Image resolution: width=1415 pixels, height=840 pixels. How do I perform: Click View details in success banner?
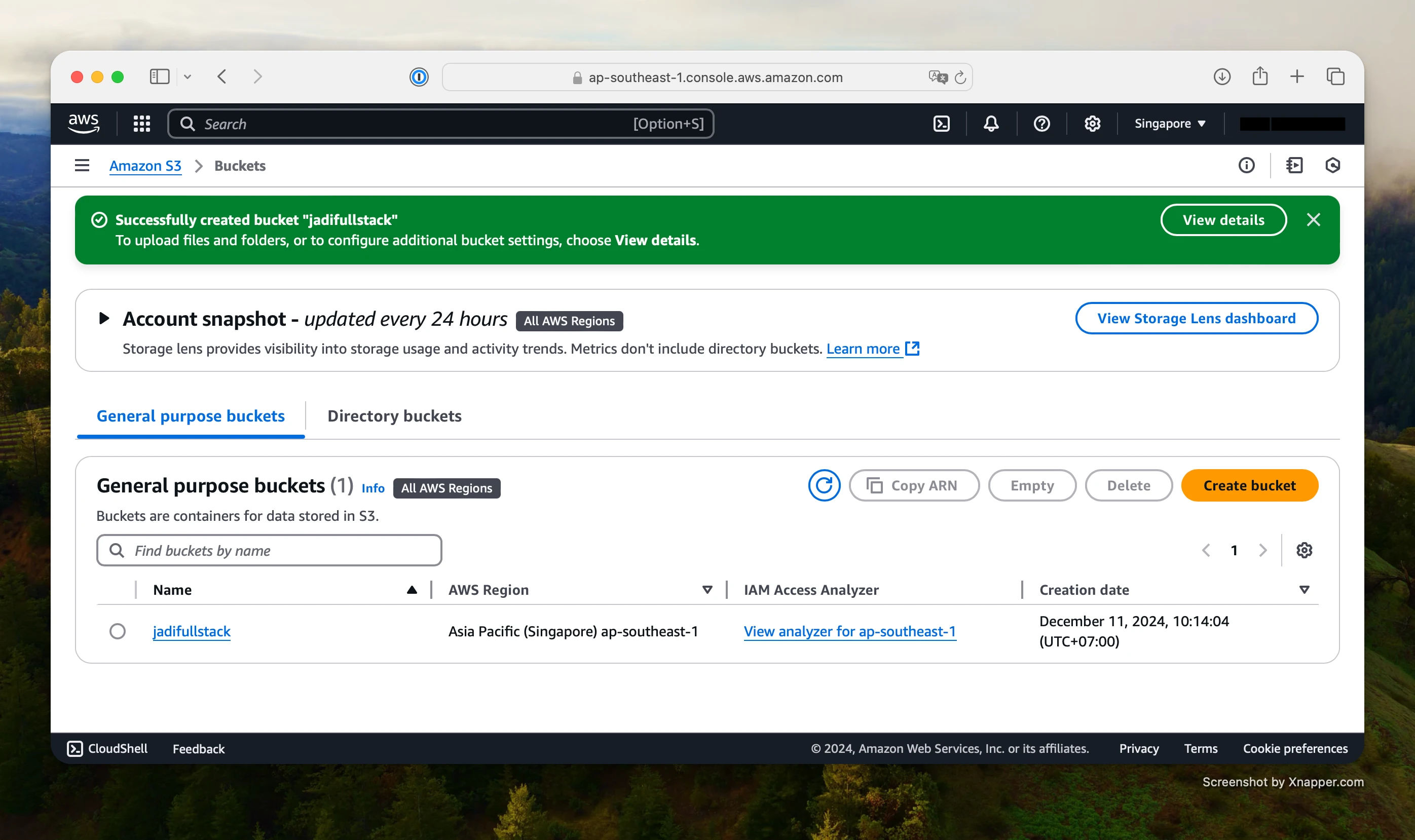point(1223,219)
